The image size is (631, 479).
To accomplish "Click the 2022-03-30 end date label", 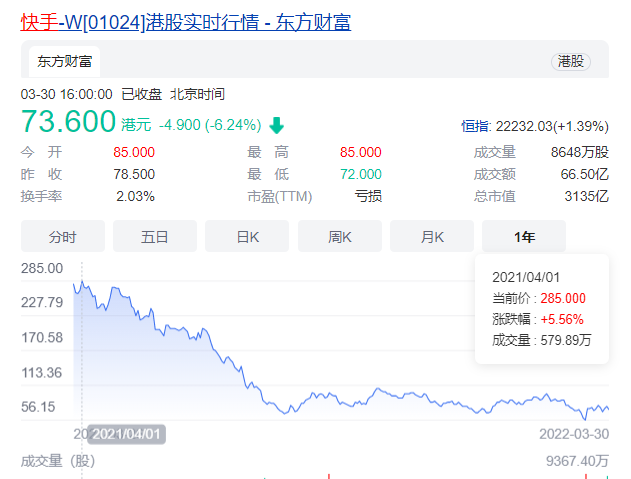I will 574,434.
